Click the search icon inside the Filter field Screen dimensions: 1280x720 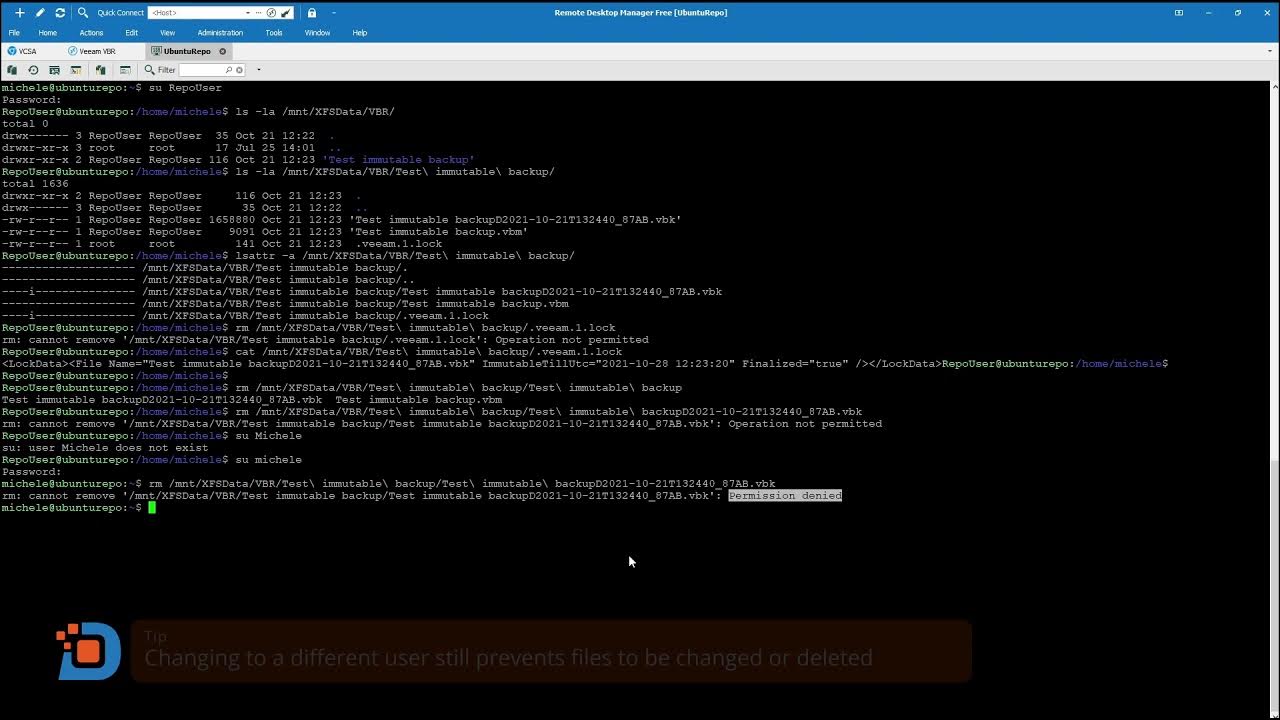(x=230, y=70)
